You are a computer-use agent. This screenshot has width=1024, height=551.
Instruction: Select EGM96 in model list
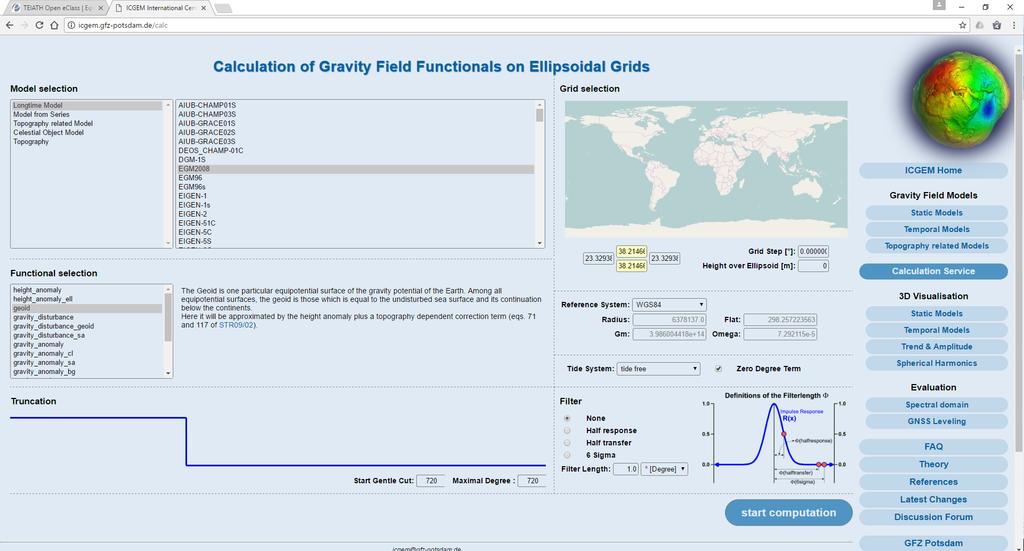pos(356,178)
